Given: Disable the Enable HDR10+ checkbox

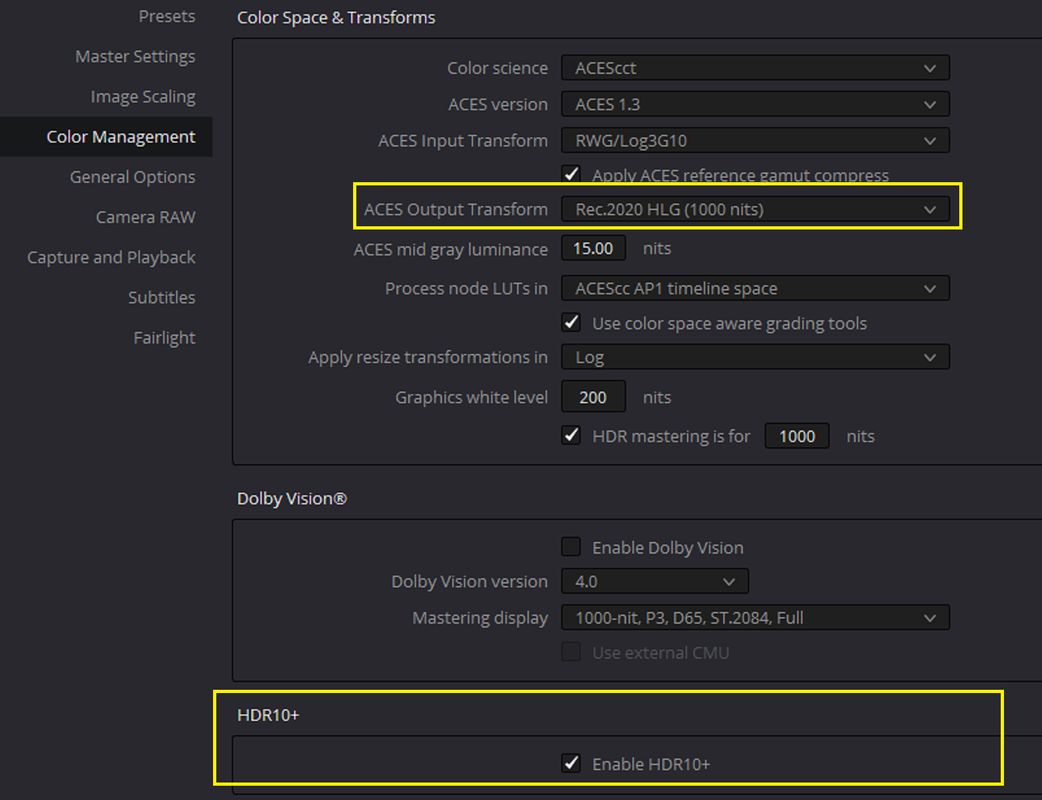Looking at the screenshot, I should [x=571, y=763].
